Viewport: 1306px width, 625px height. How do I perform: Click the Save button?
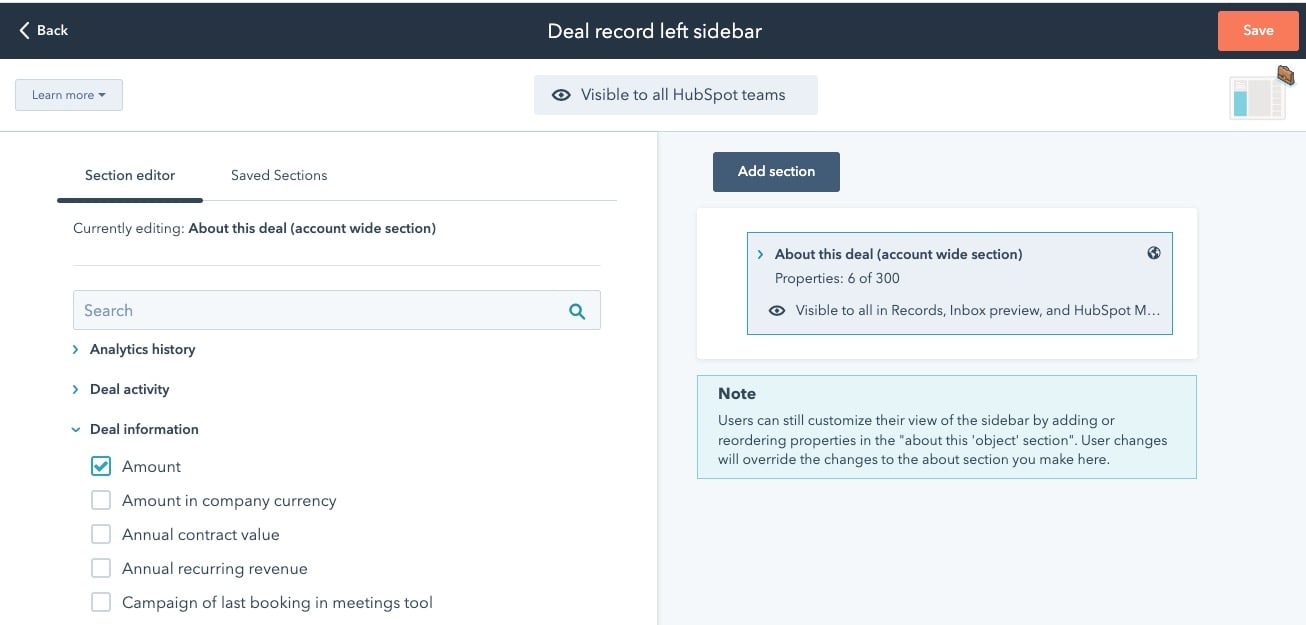[x=1257, y=30]
